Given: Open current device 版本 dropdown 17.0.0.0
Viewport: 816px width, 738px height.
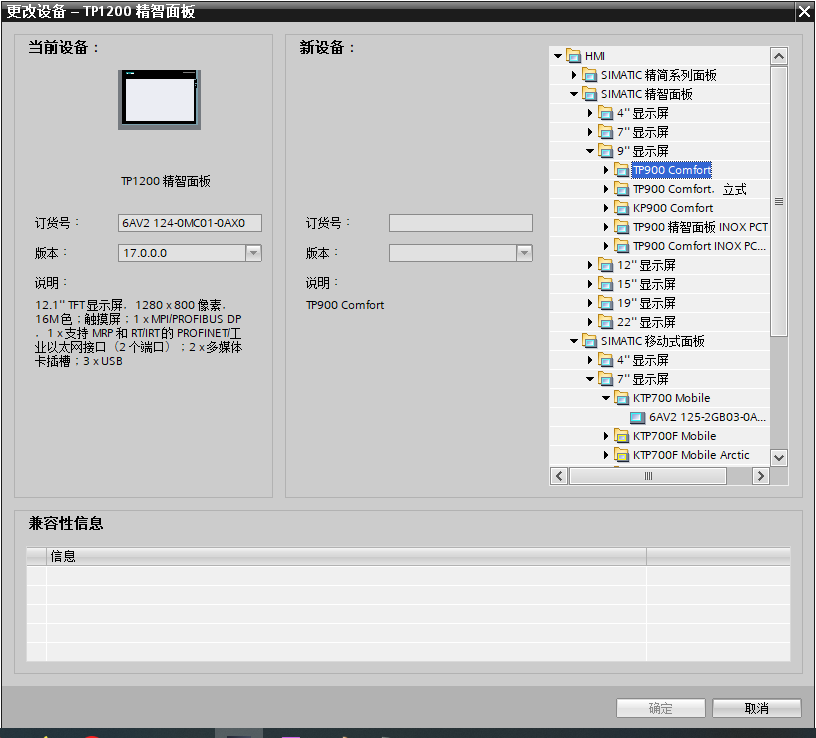Looking at the screenshot, I should (253, 253).
